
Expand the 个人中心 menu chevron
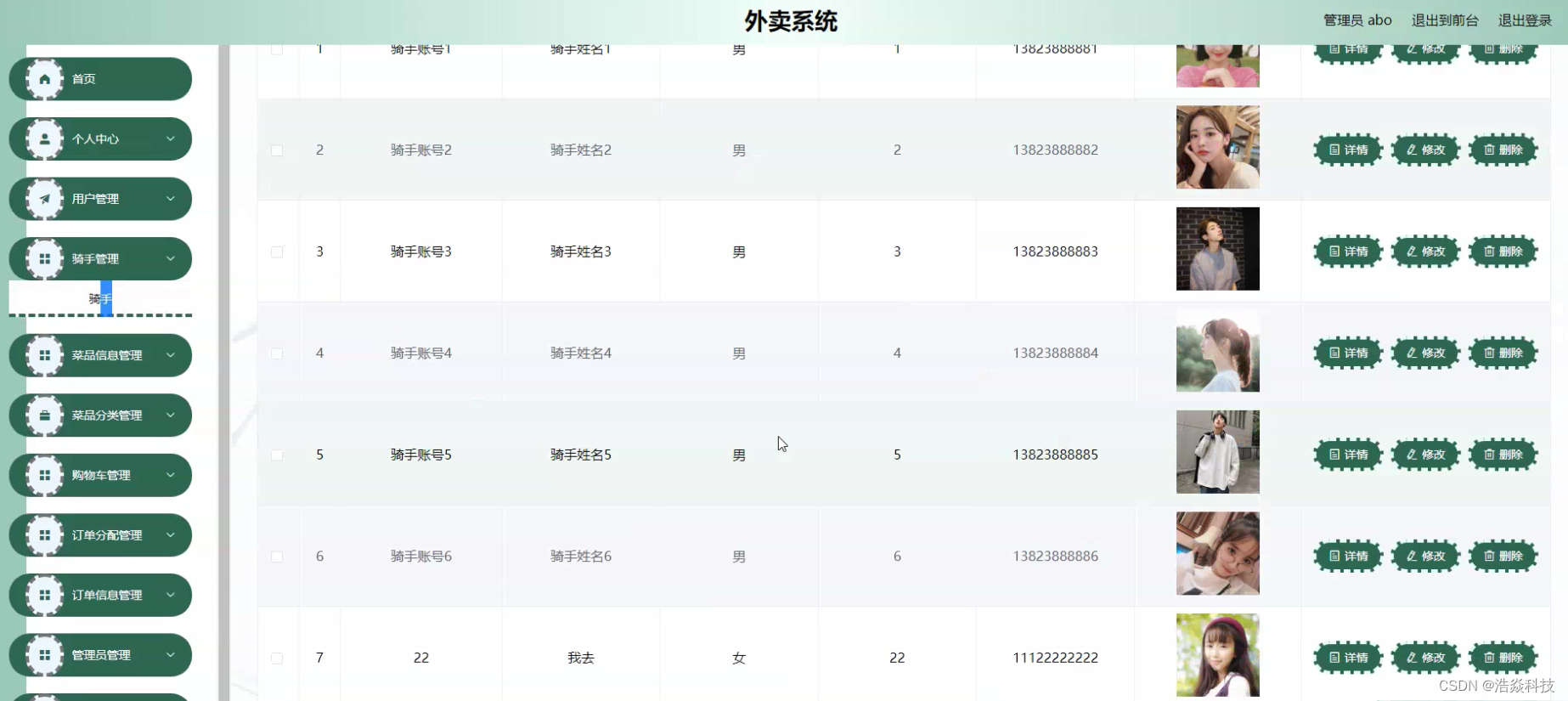tap(171, 139)
